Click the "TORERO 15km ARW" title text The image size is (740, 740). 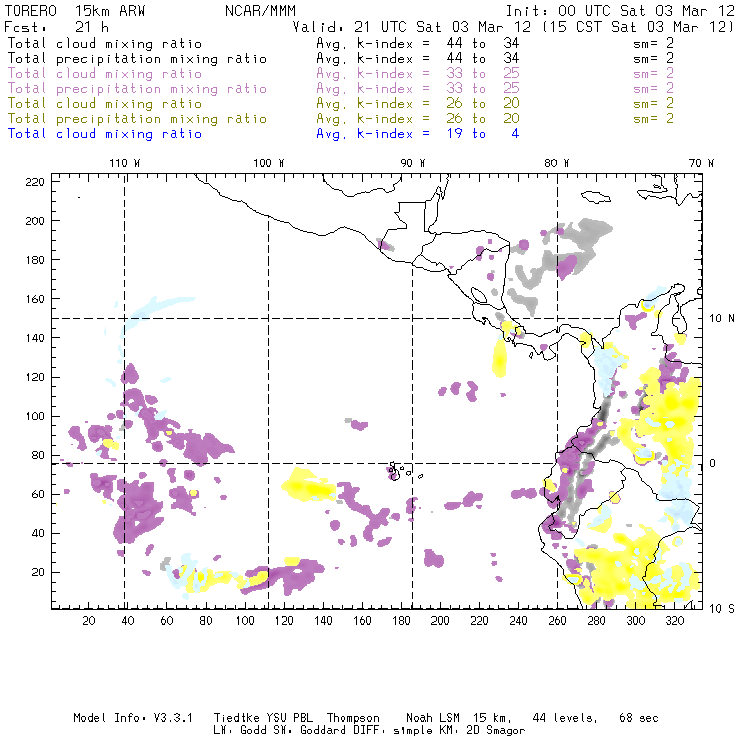point(75,11)
